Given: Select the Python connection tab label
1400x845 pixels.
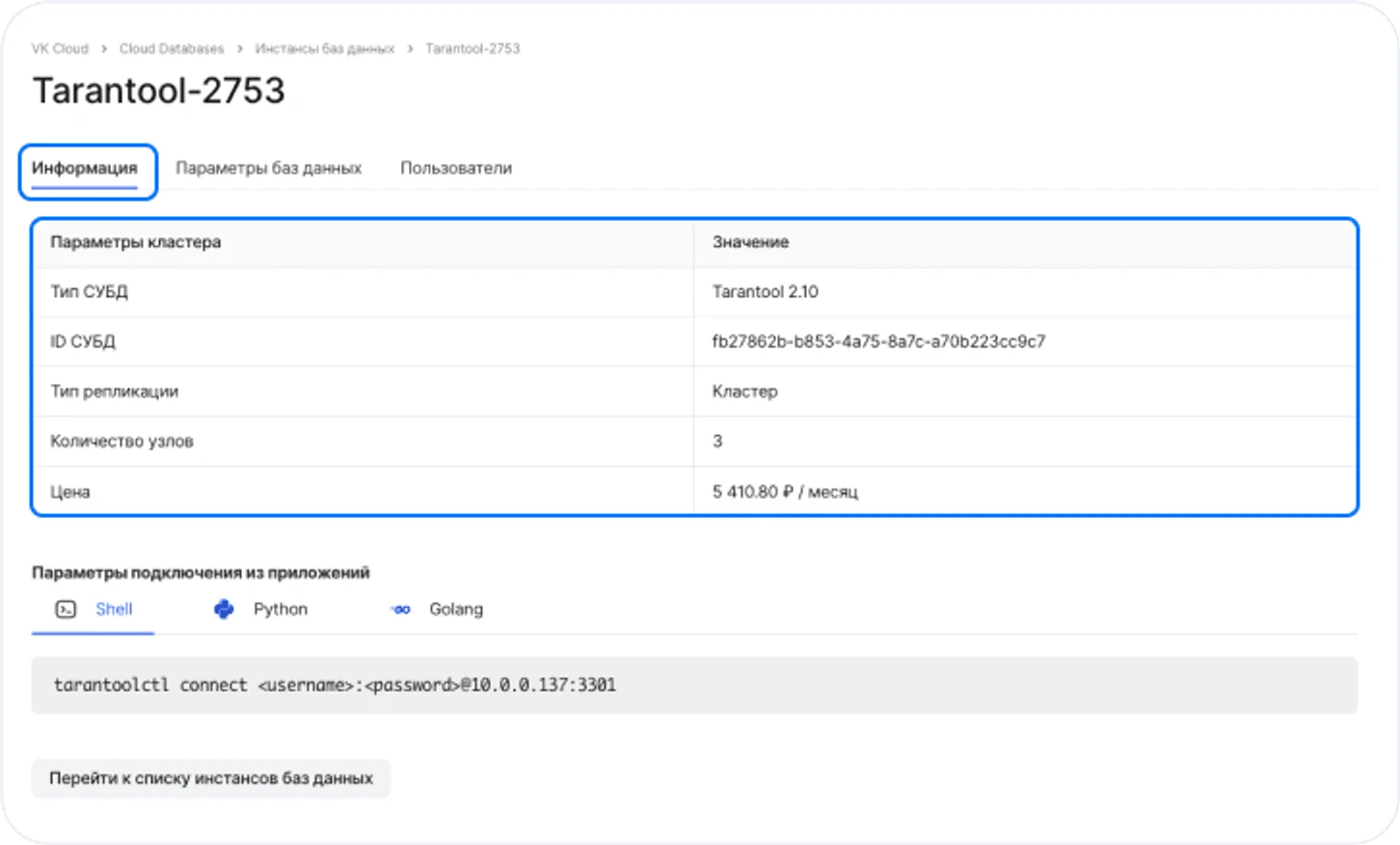Looking at the screenshot, I should click(x=280, y=610).
